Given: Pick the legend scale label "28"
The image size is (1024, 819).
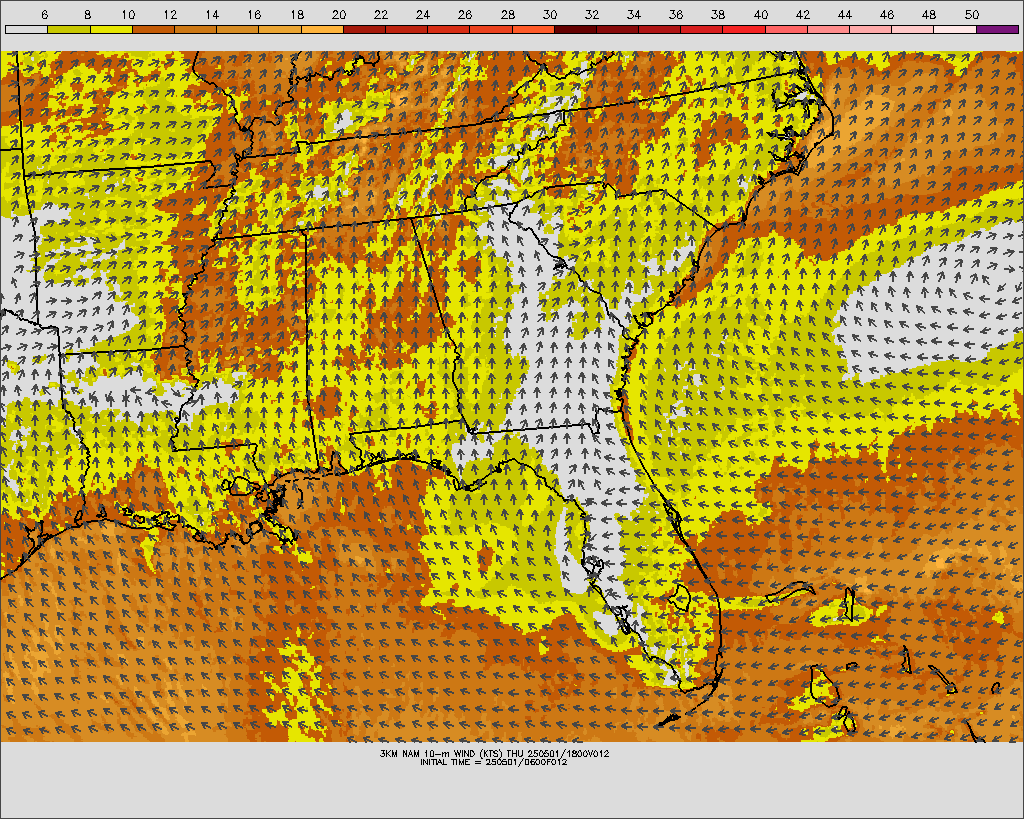Looking at the screenshot, I should click(507, 14).
